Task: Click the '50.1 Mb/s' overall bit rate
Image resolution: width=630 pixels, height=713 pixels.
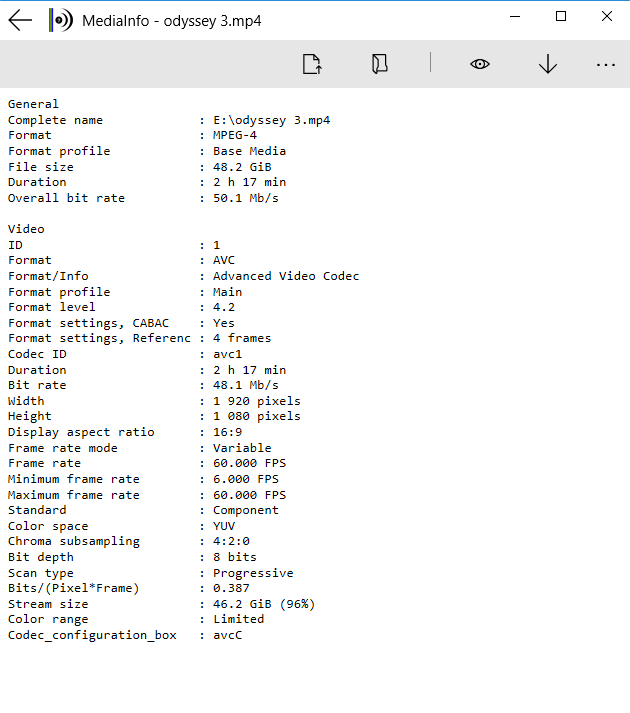Action: pyautogui.click(x=246, y=198)
